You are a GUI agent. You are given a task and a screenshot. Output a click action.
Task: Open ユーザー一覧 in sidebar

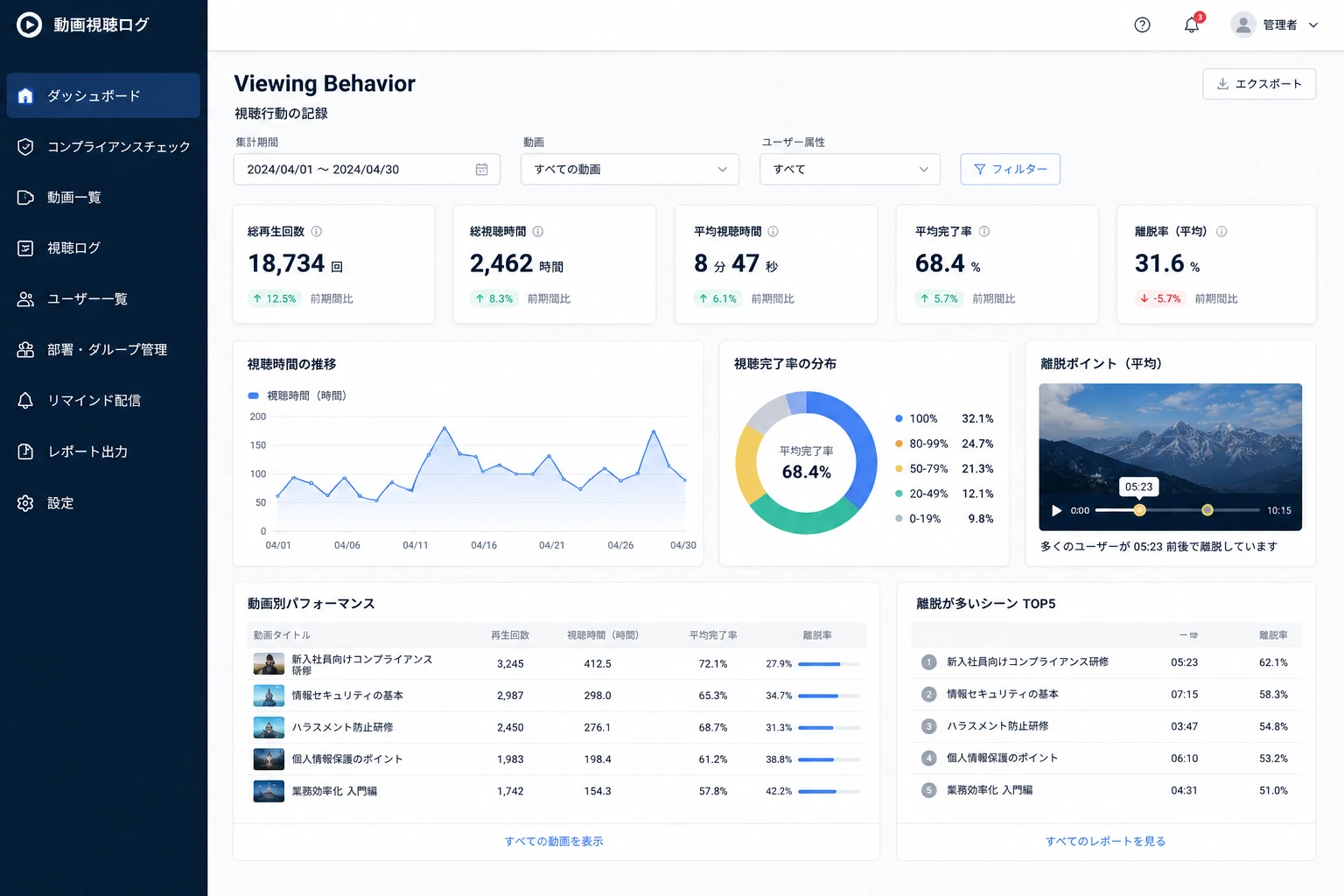(103, 298)
